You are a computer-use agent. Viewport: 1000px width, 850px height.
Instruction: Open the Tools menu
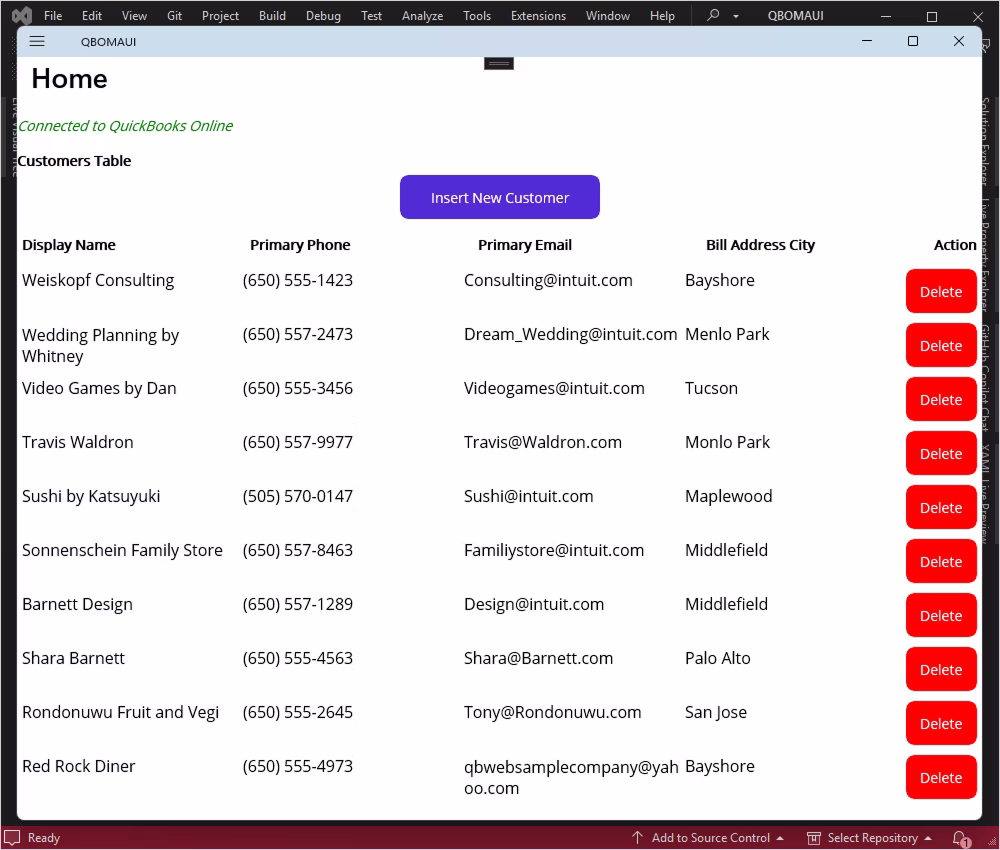click(x=476, y=15)
